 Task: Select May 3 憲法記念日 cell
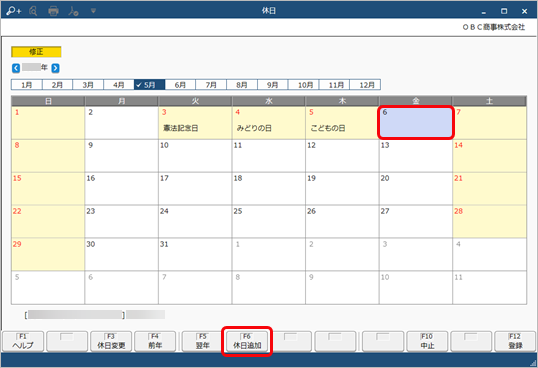coord(195,123)
